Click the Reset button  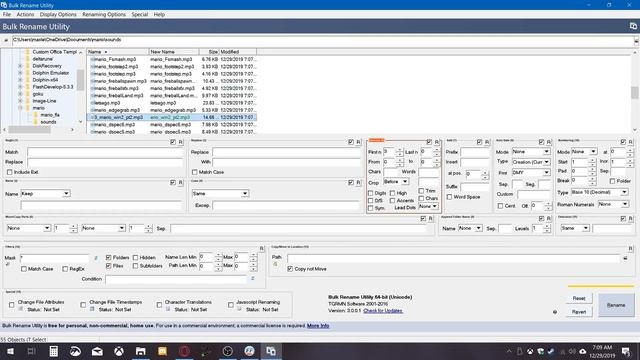point(579,298)
